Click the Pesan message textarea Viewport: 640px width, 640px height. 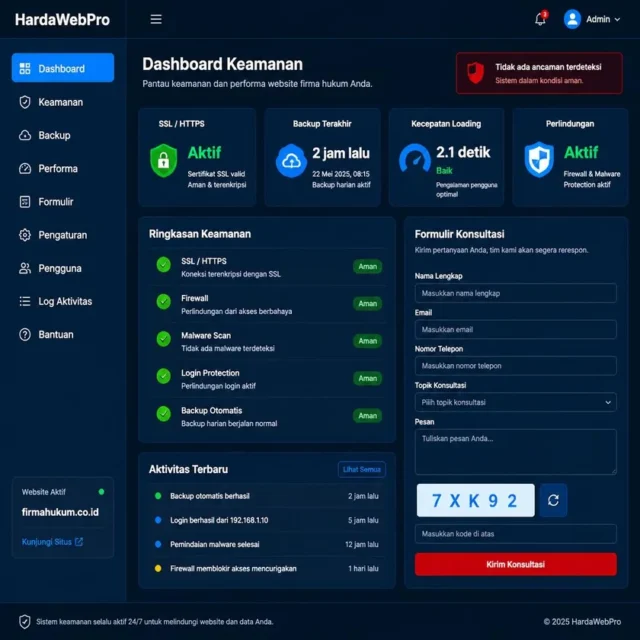(x=516, y=452)
